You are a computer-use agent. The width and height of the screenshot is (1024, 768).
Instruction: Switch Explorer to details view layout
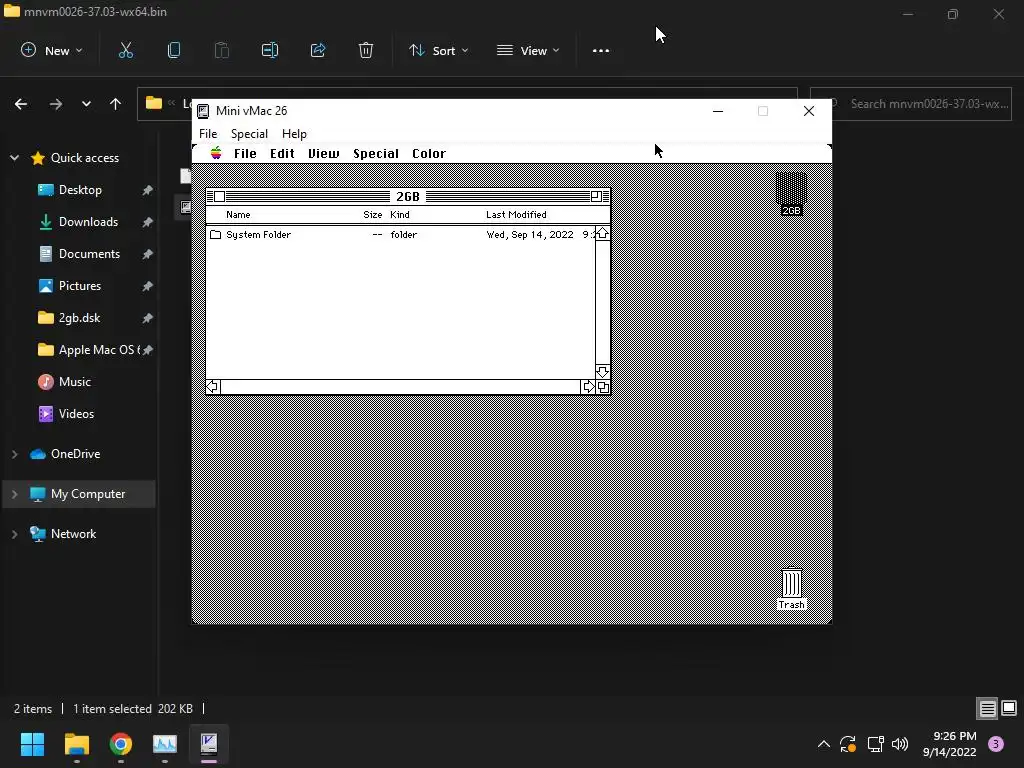[987, 708]
